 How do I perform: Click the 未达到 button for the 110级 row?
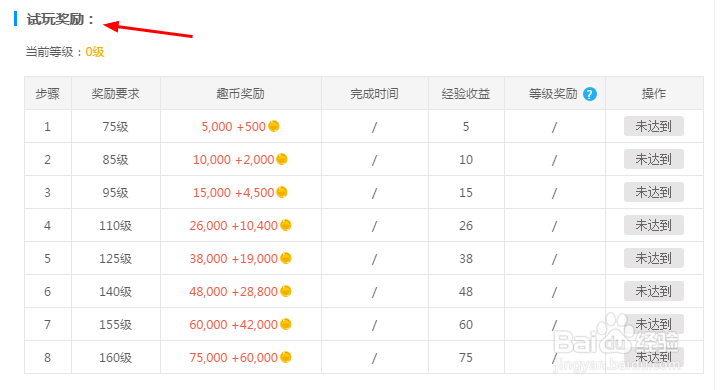[x=653, y=225]
